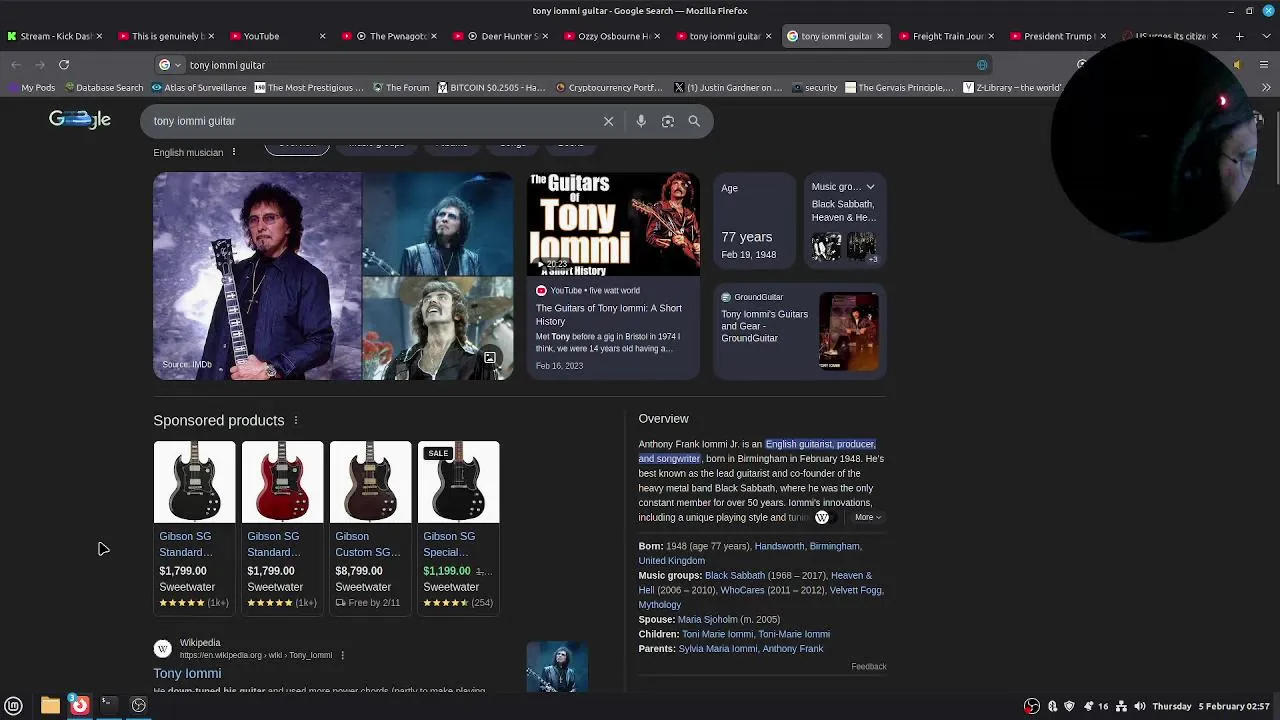
Task: Switch to the Freight Train Journey tab
Action: pyautogui.click(x=945, y=36)
